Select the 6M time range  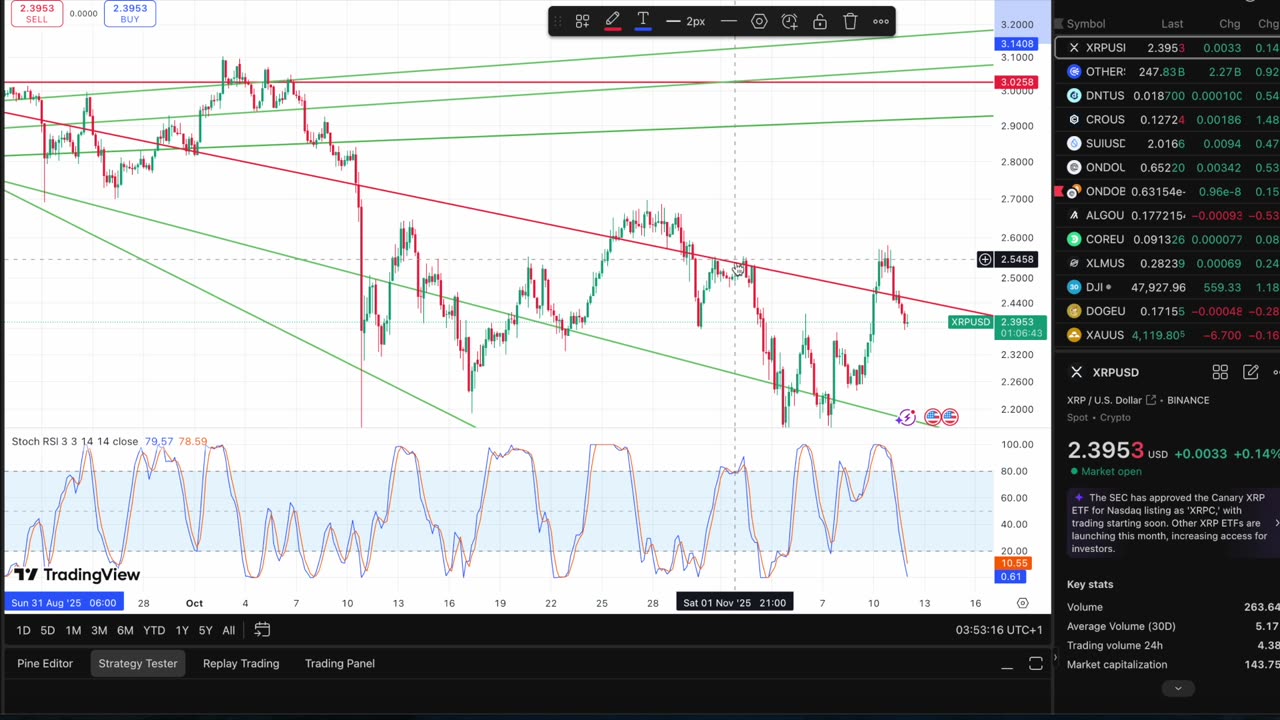pos(125,630)
